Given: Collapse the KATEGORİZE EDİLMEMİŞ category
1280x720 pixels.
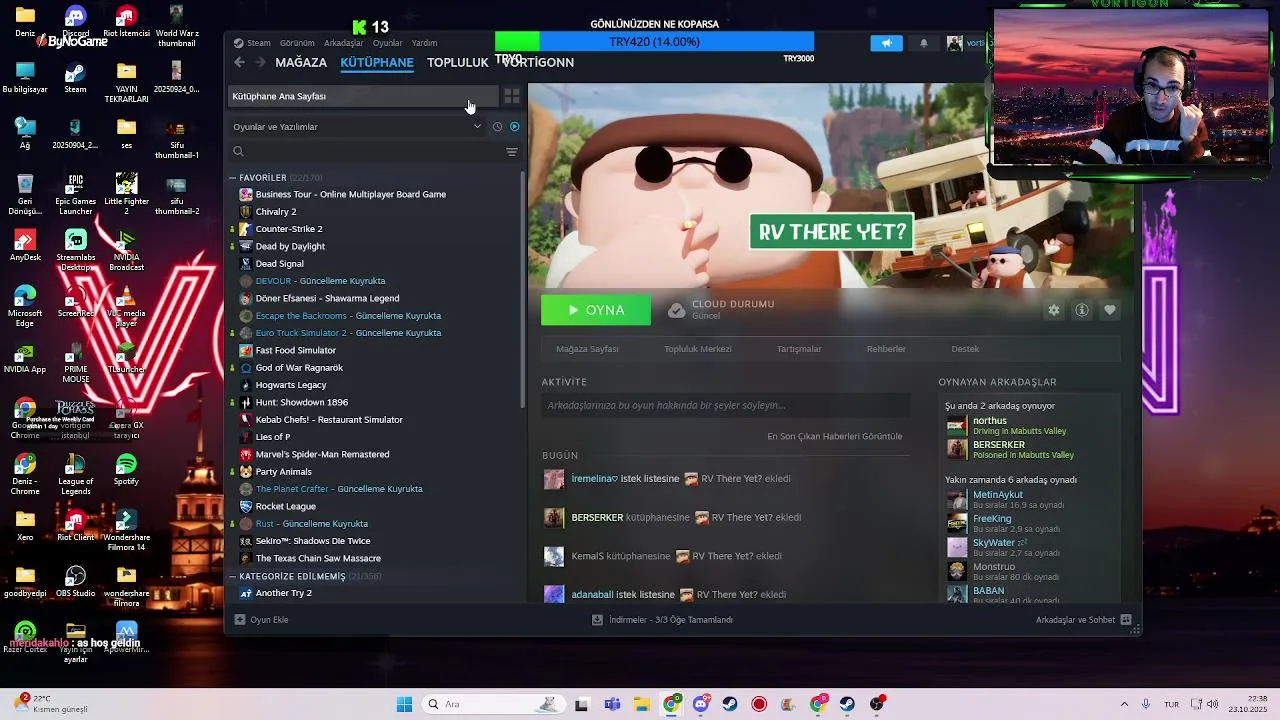Looking at the screenshot, I should 232,577.
